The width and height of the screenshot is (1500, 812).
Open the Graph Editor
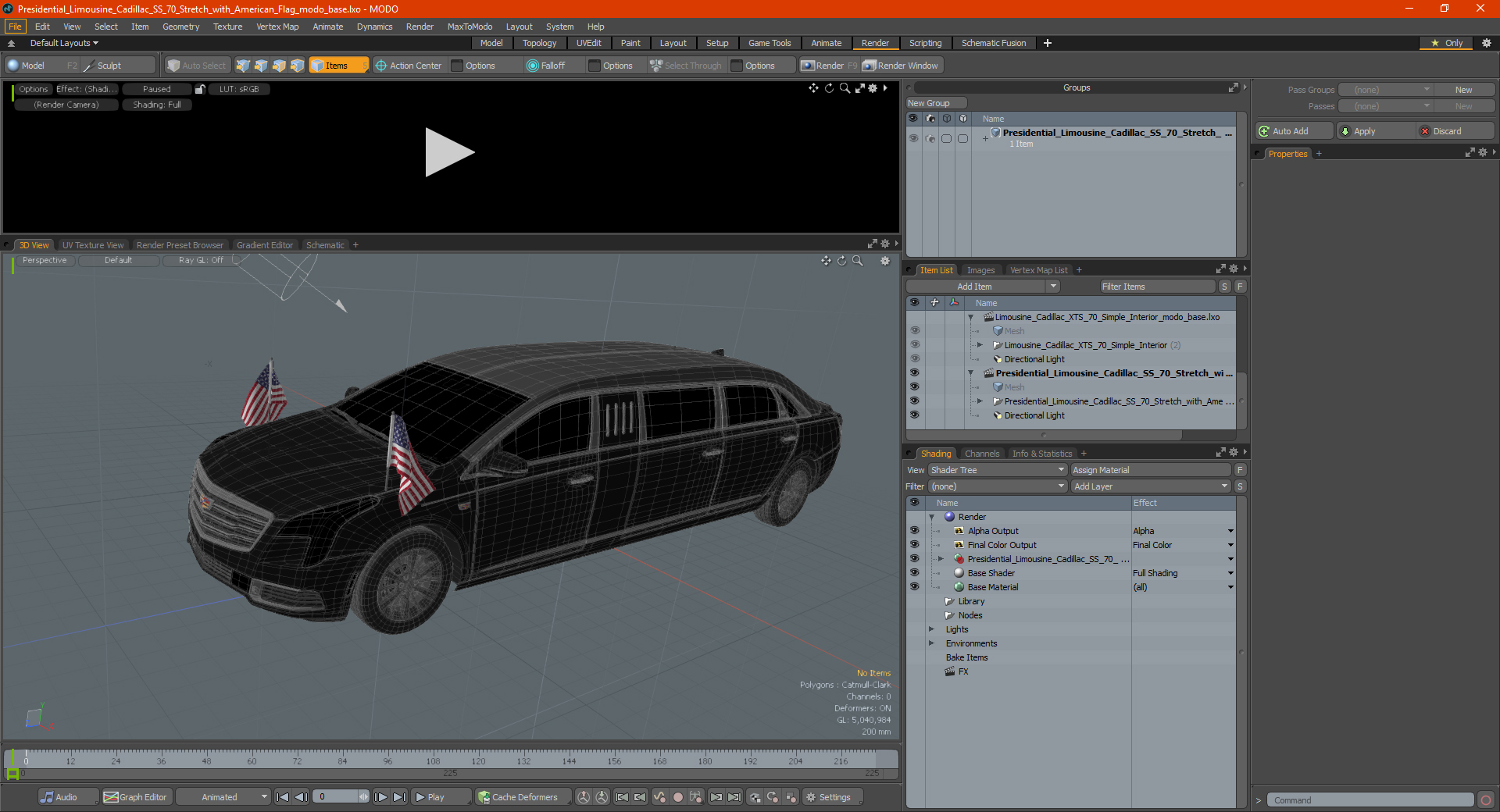click(136, 797)
